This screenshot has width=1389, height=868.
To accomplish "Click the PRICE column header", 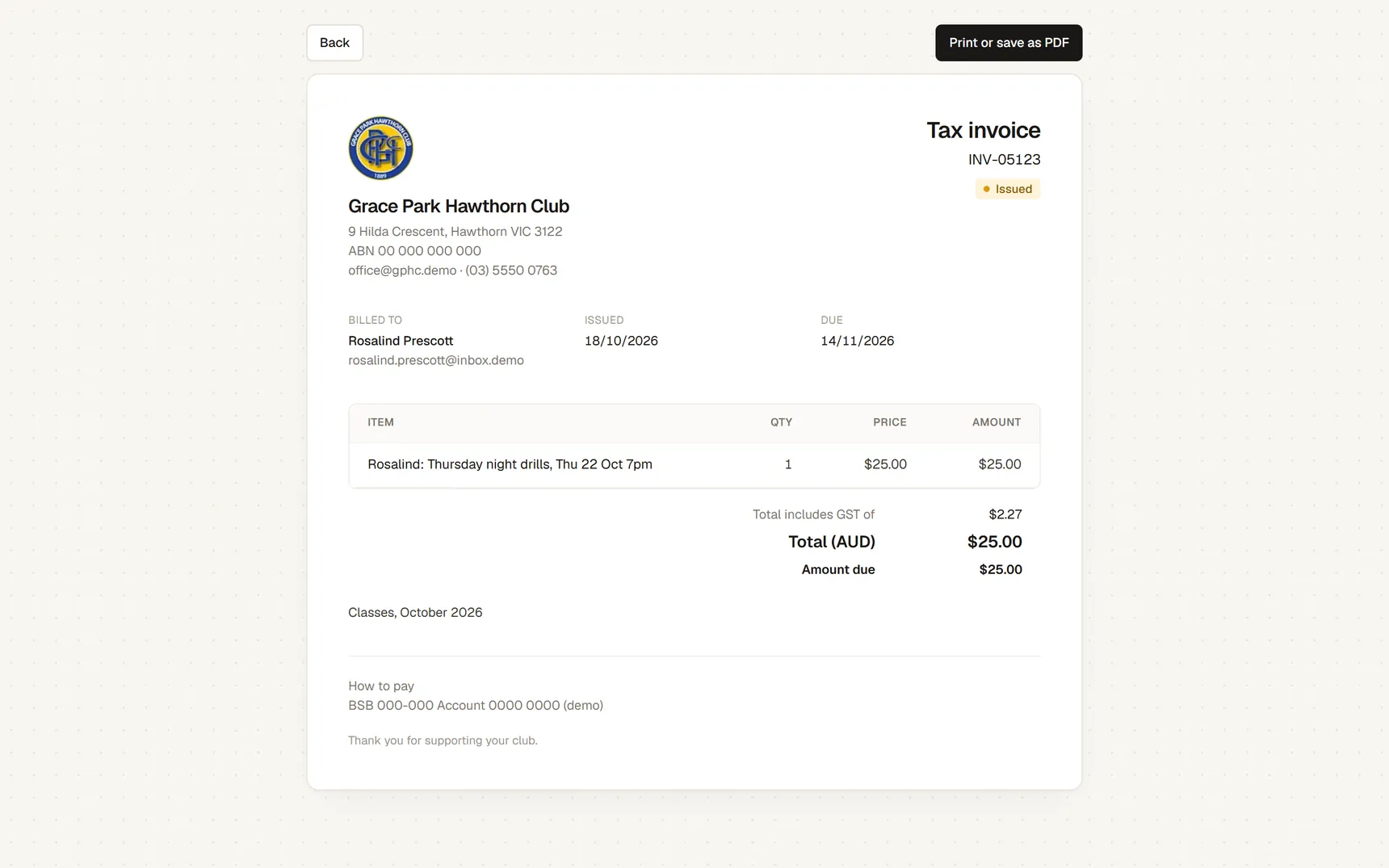I will coord(890,422).
